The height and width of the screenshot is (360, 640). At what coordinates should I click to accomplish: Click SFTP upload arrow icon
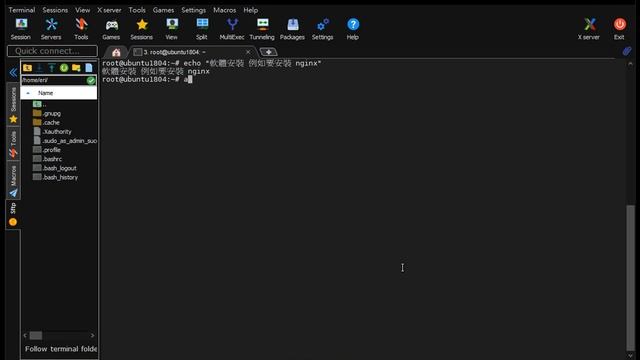pyautogui.click(x=51, y=68)
